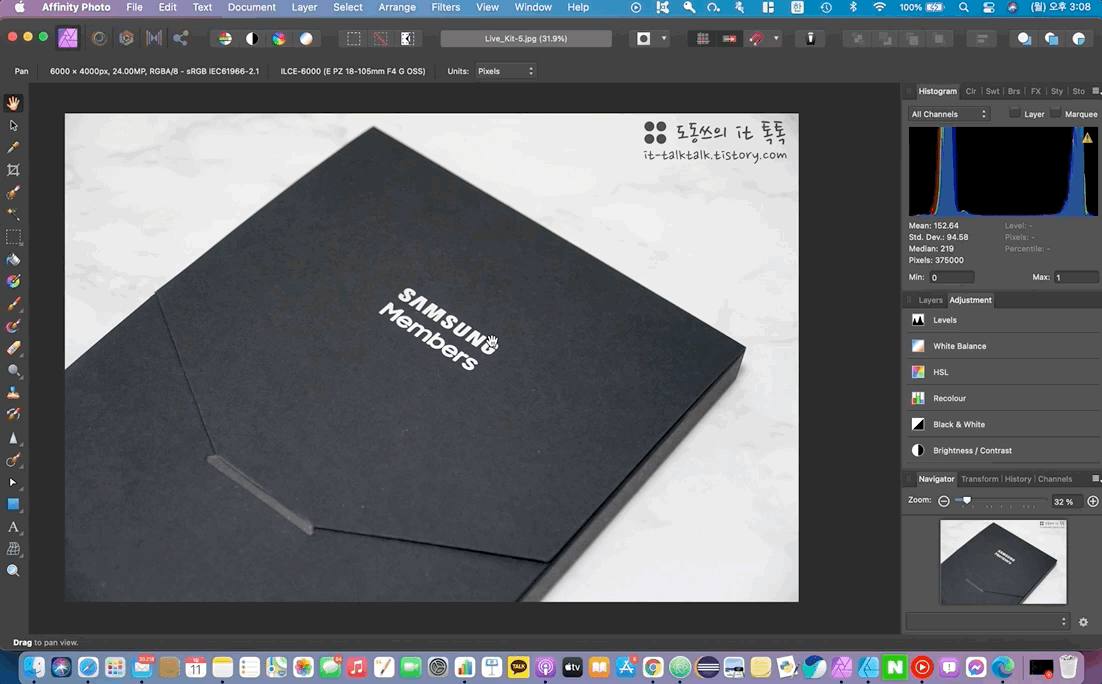Viewport: 1102px width, 684px height.
Task: Open the snapping options dropdown arrow
Action: tap(776, 39)
